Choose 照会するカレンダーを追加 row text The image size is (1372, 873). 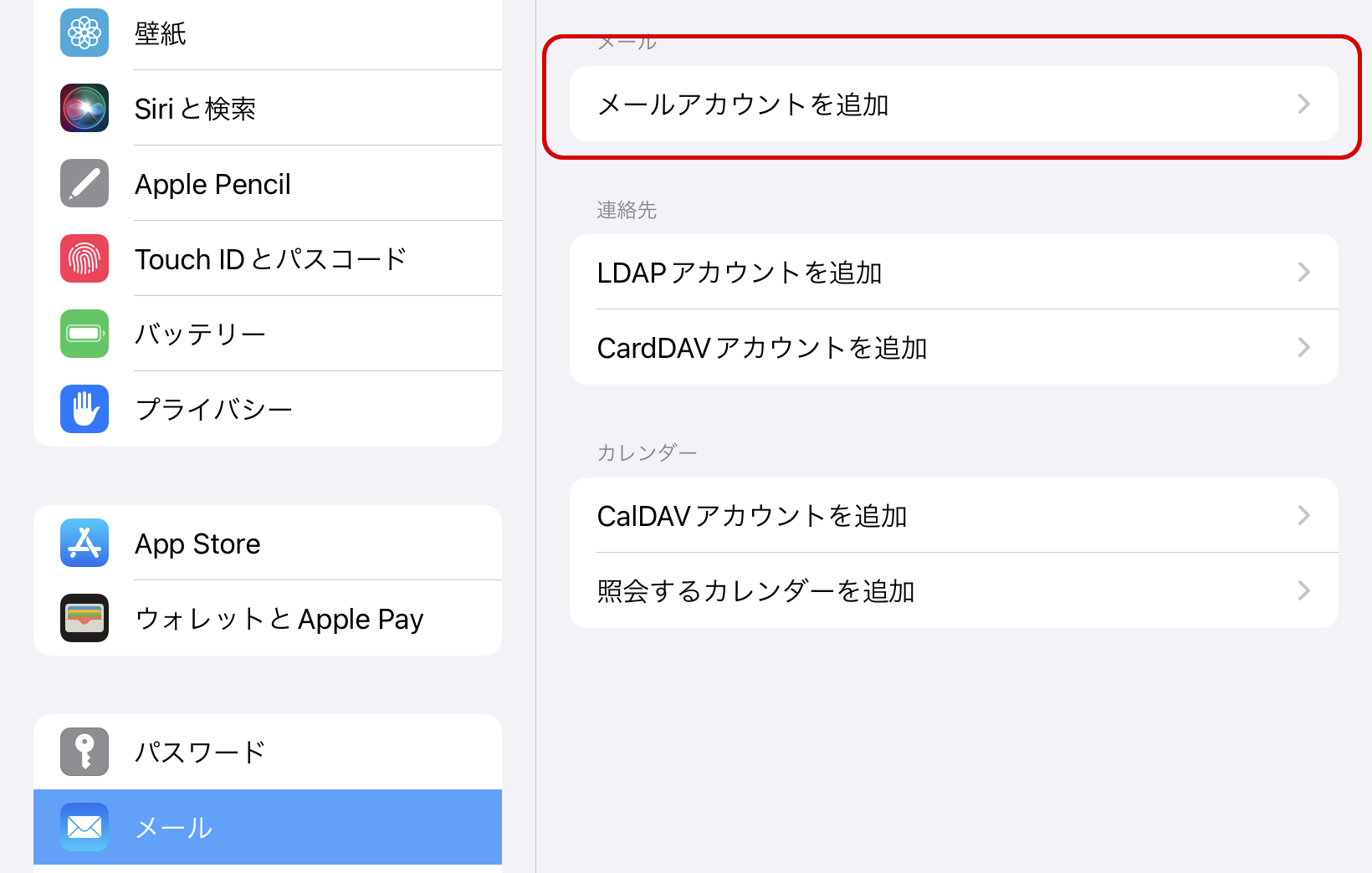coord(755,591)
